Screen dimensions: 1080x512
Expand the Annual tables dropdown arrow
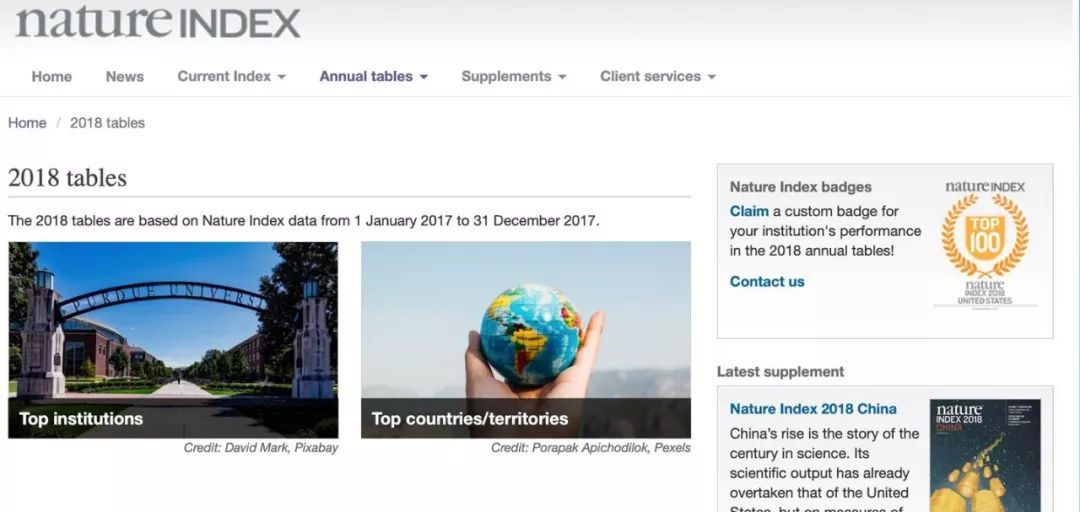pos(424,77)
